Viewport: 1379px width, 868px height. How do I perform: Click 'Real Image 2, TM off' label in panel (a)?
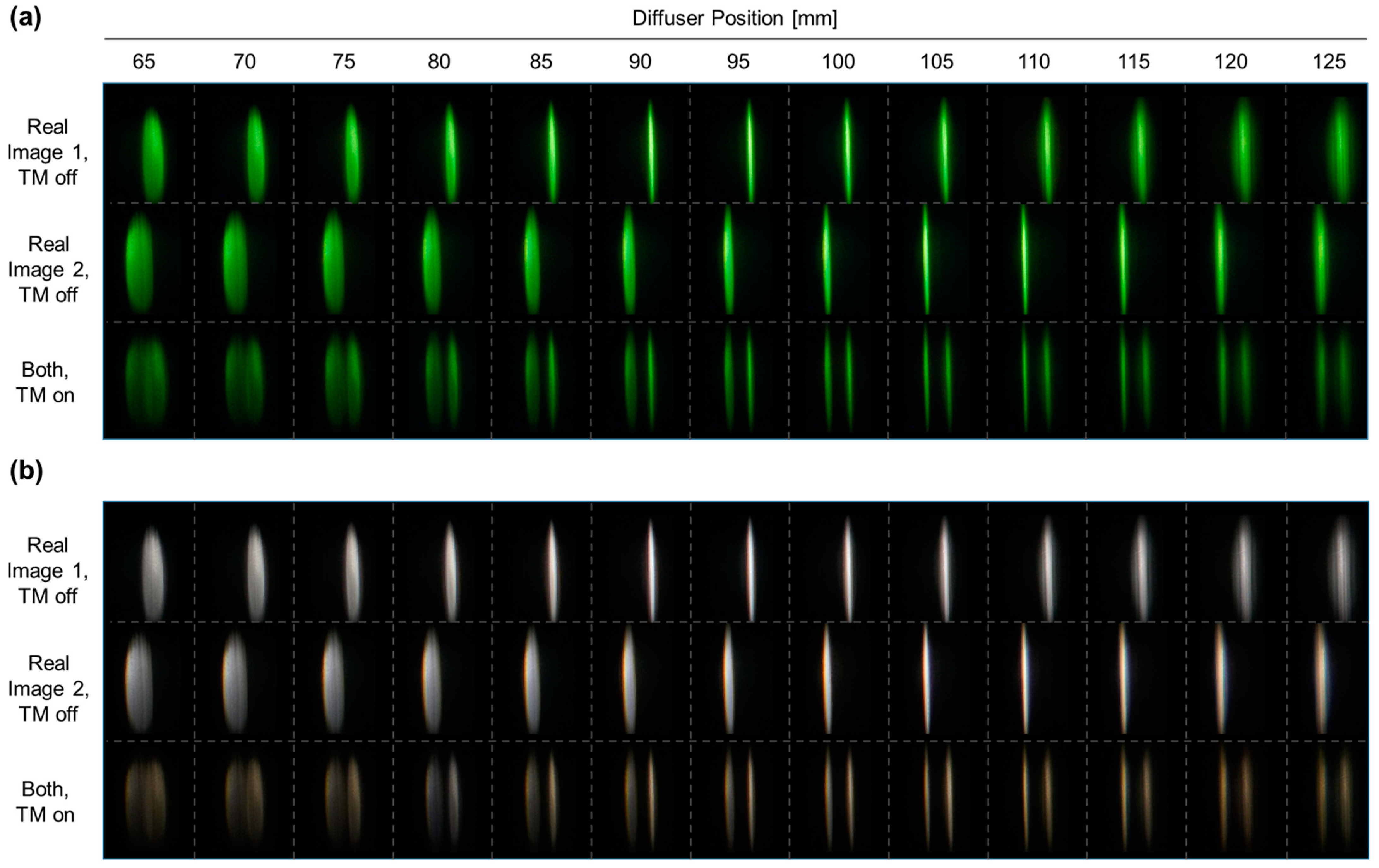coord(48,270)
